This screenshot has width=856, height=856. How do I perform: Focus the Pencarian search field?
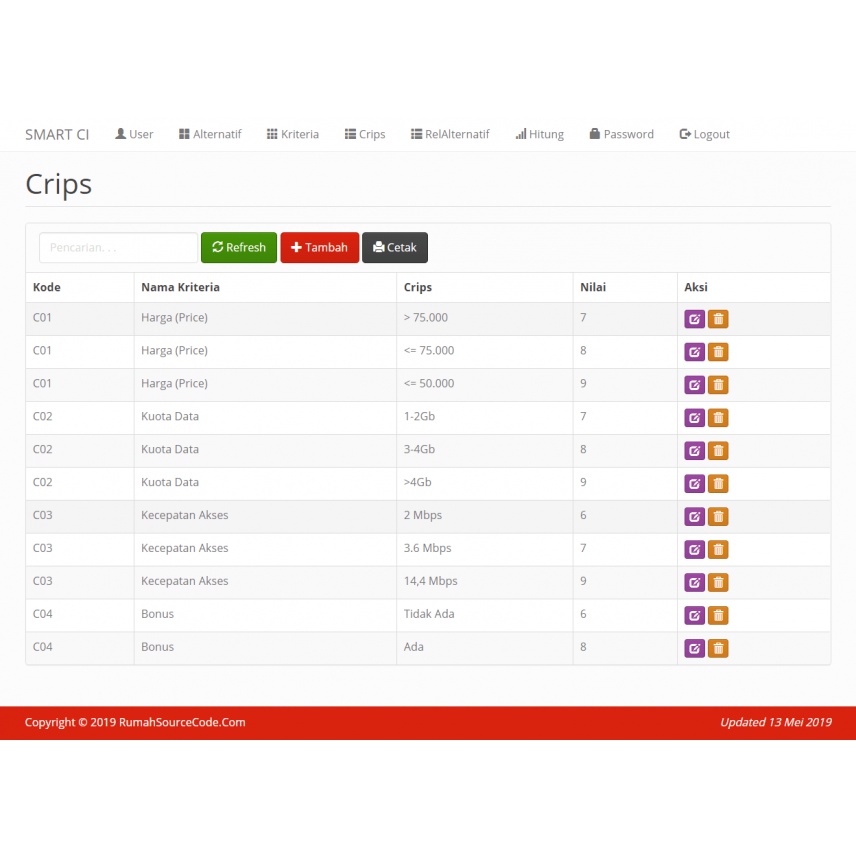point(118,247)
